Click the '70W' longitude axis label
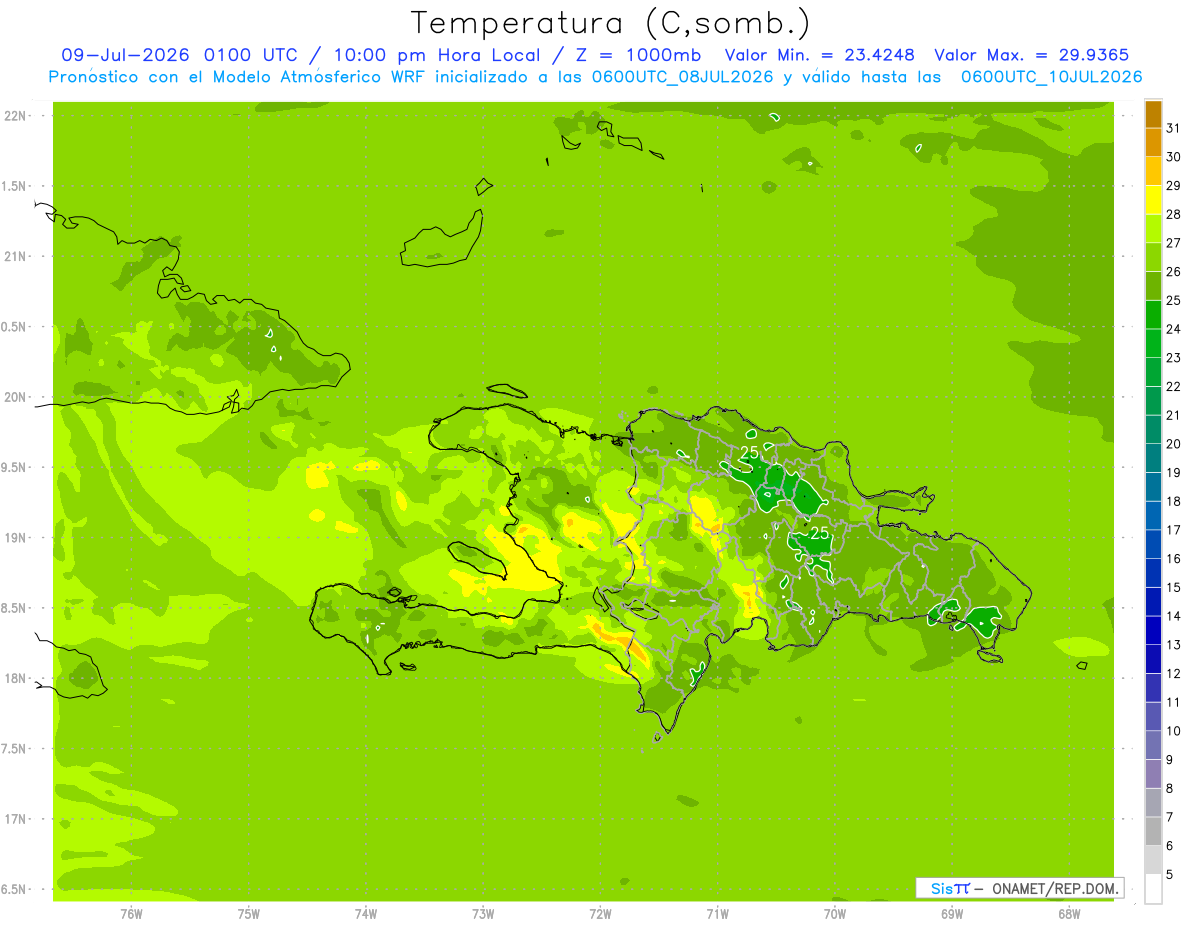1200x927 pixels. pos(835,914)
